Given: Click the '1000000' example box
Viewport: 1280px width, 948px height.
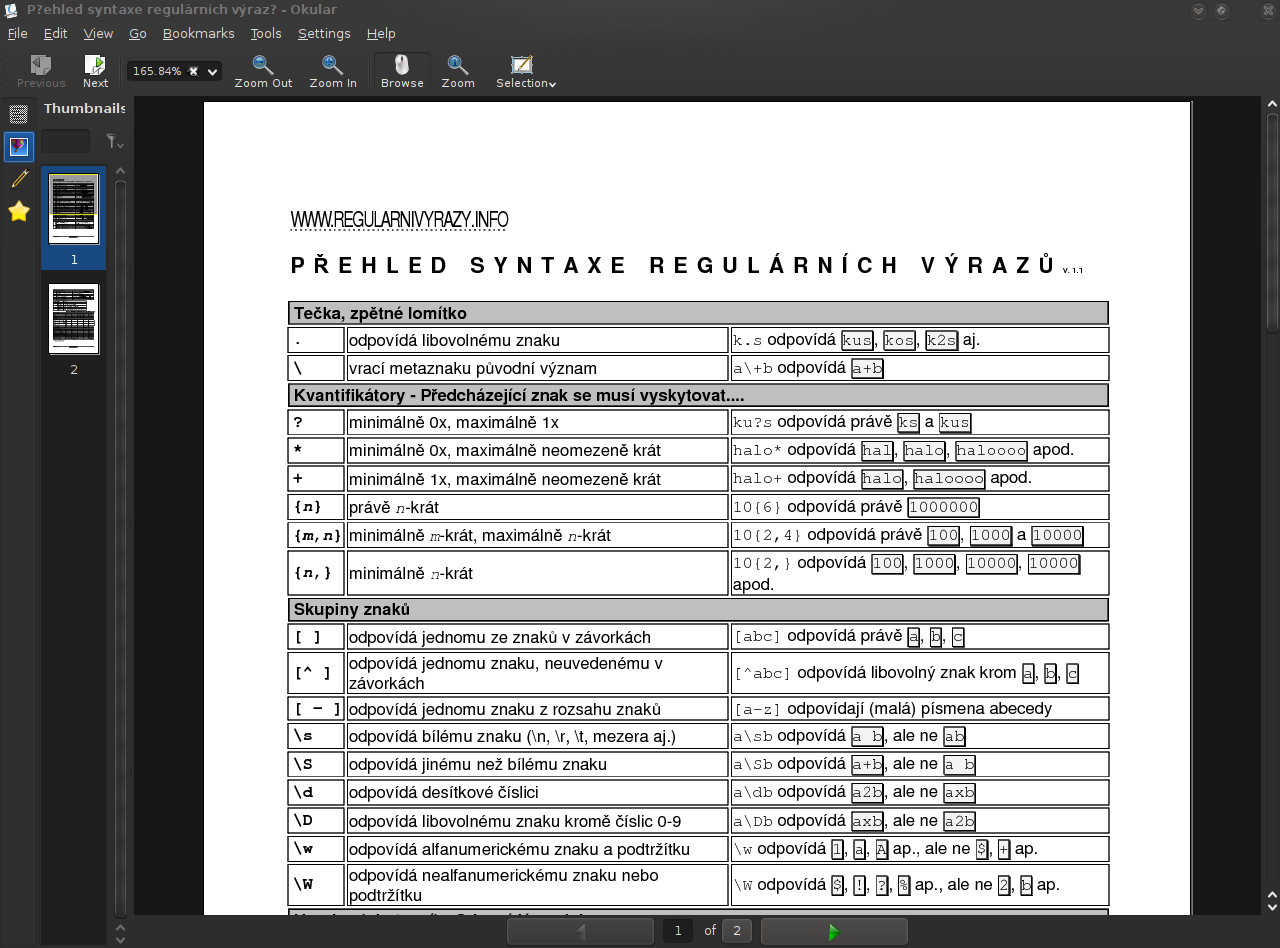Looking at the screenshot, I should tap(943, 507).
